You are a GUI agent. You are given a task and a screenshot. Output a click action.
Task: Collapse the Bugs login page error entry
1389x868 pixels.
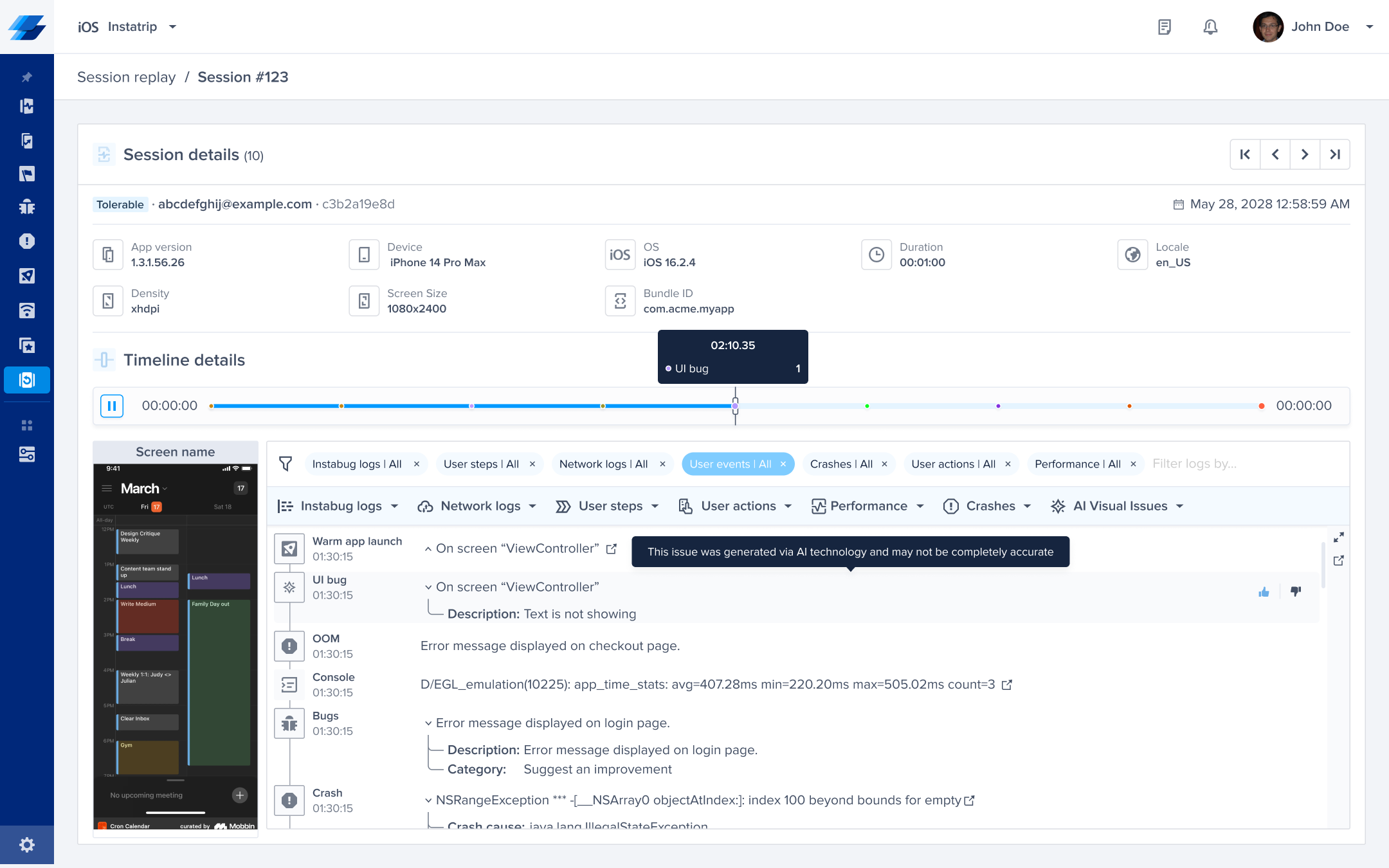pyautogui.click(x=428, y=723)
